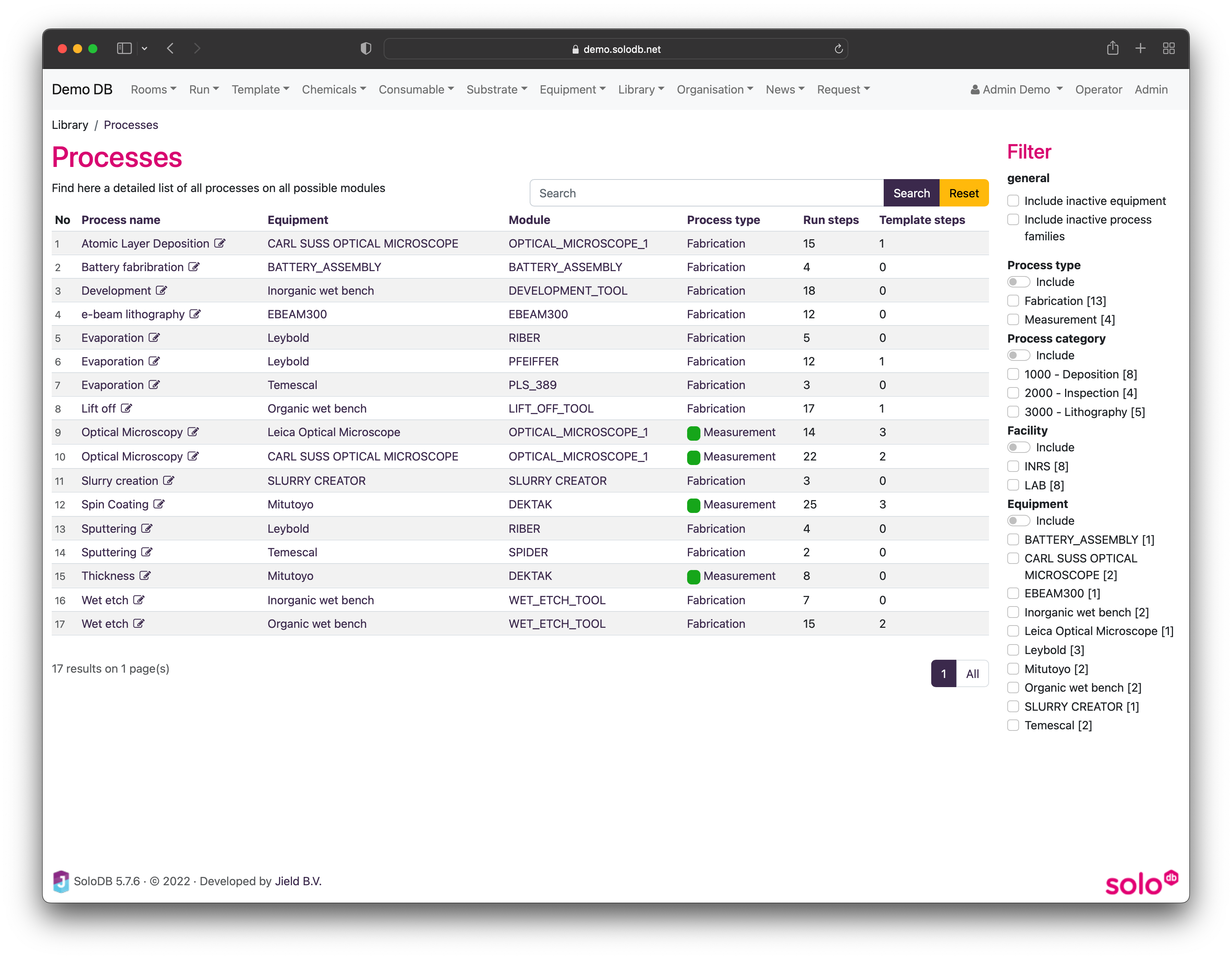Open Safari share icon

tap(1112, 49)
